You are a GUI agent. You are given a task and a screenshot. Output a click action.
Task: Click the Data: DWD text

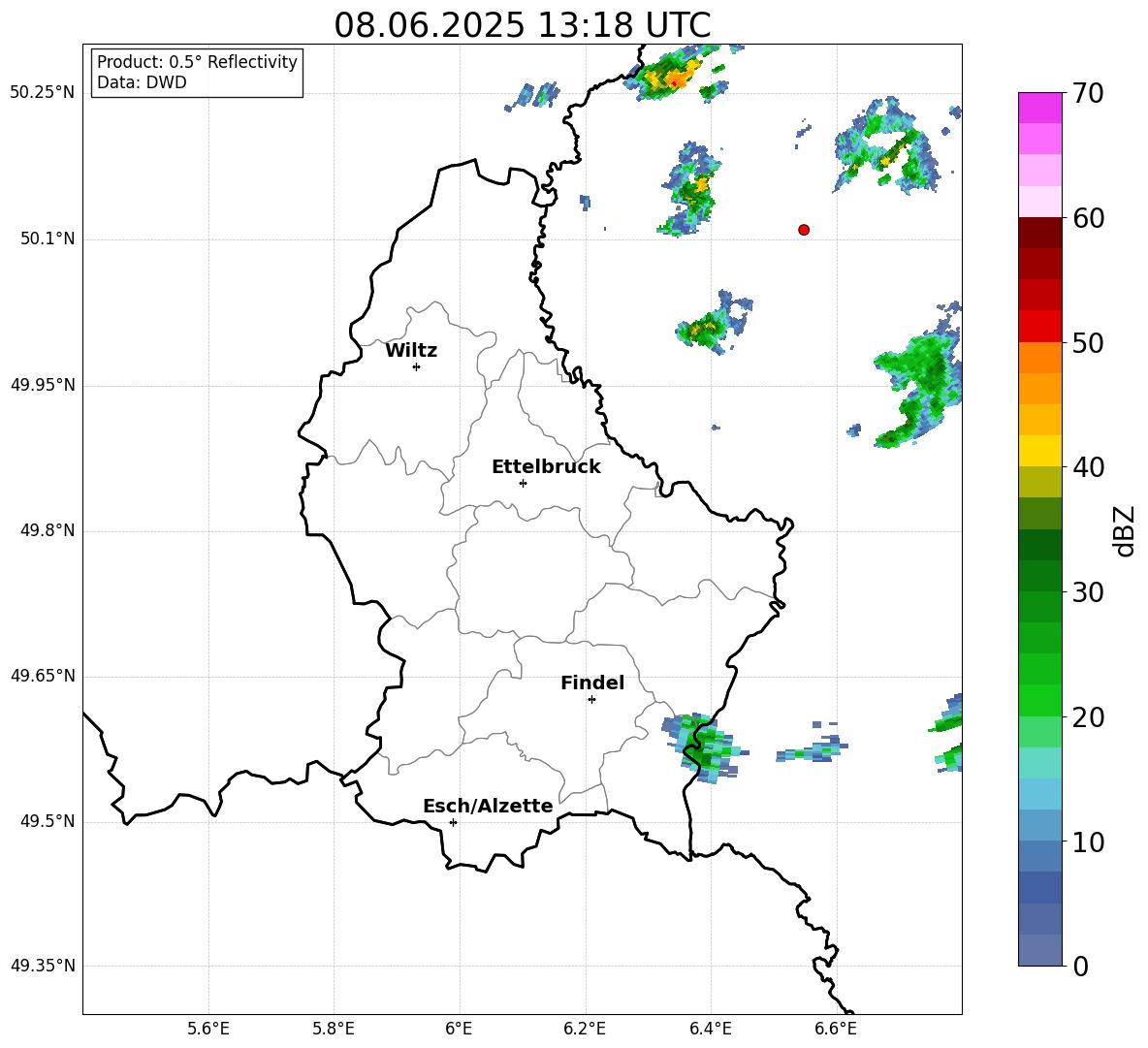(142, 82)
